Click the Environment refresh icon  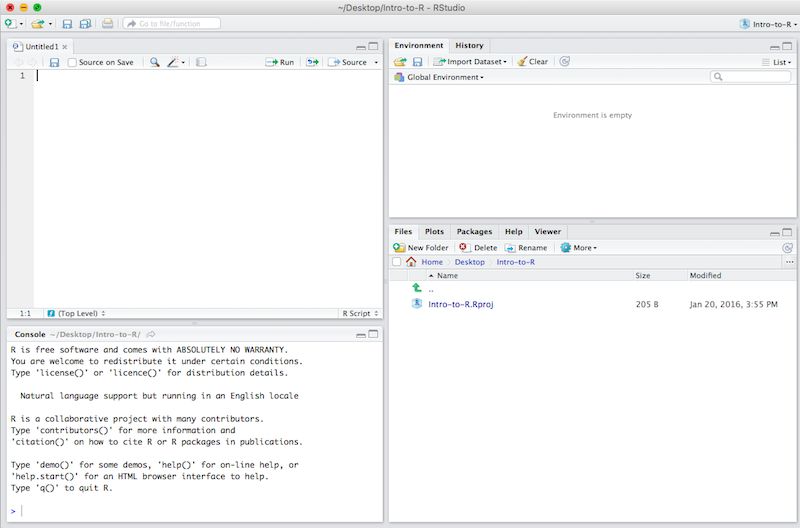564,62
